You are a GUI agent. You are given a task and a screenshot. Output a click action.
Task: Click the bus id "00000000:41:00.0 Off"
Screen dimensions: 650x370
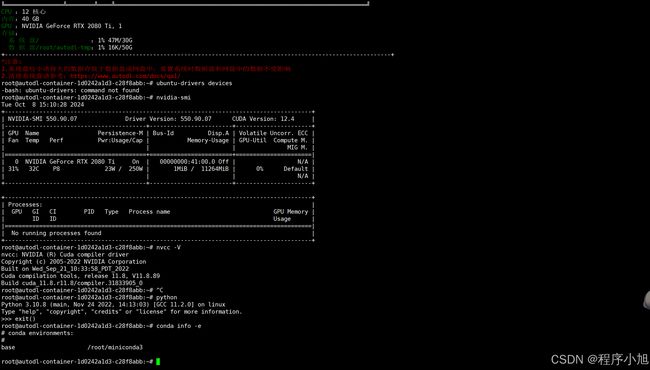click(194, 162)
